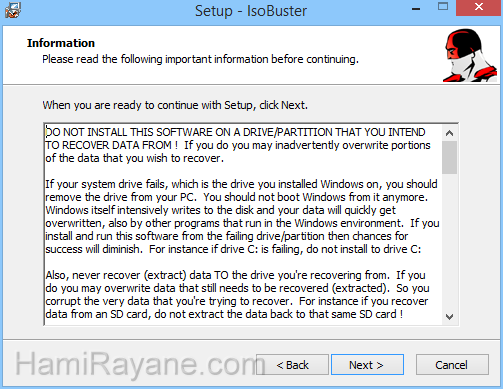Close the Setup - IsoBuster window
503x389 pixels.
(x=479, y=7)
